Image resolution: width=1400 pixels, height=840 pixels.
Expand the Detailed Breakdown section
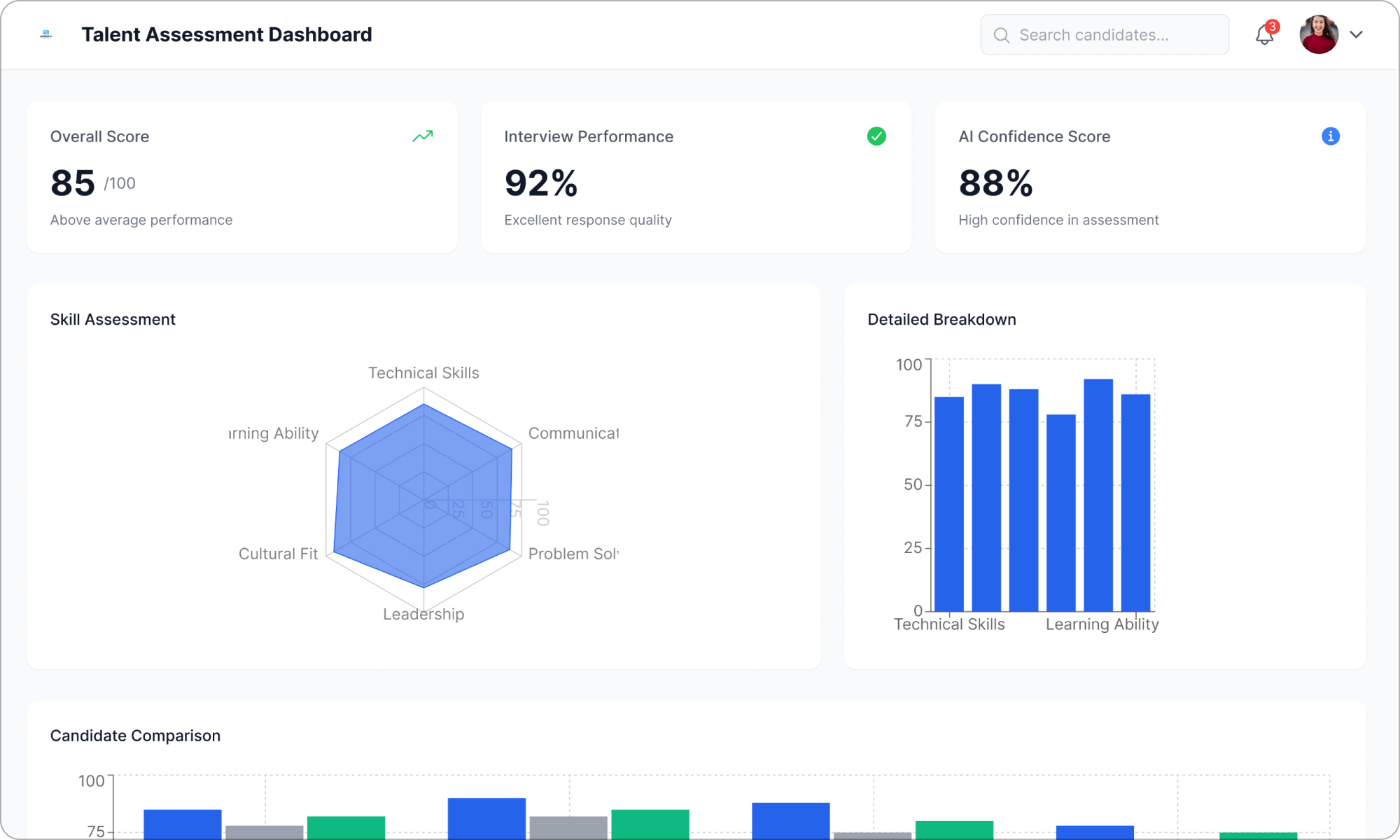click(x=941, y=319)
